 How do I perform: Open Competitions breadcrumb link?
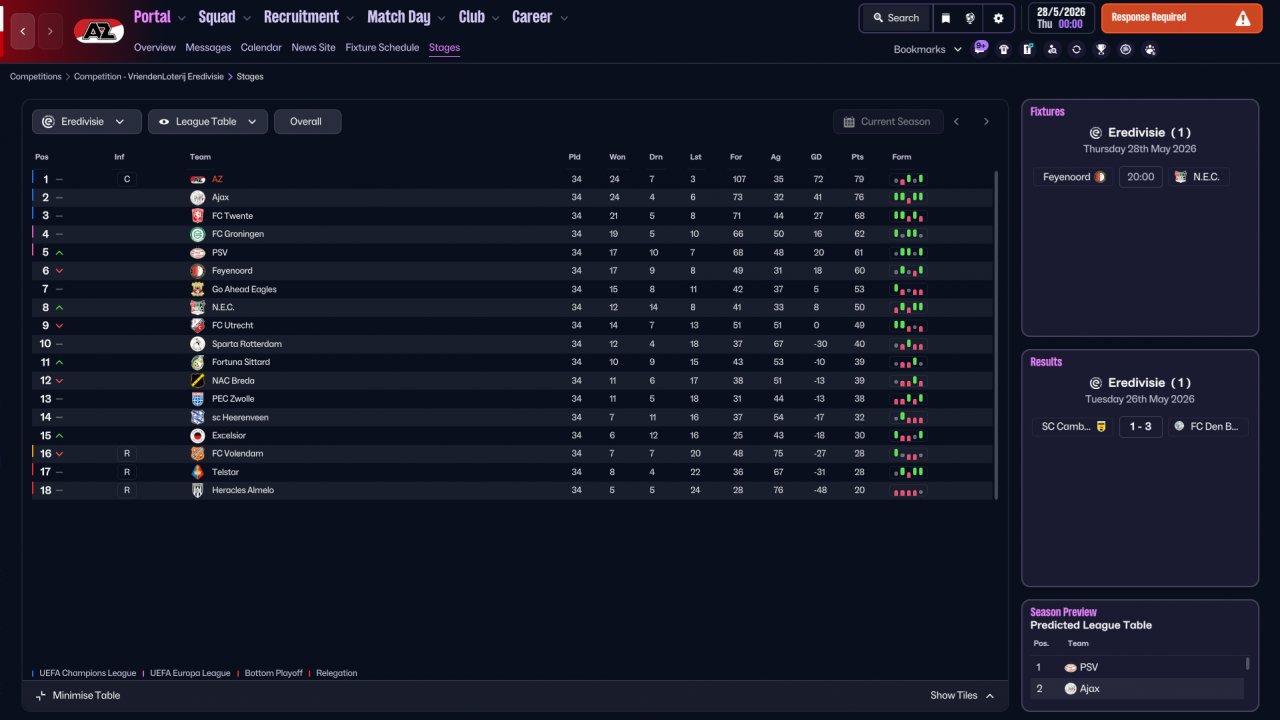[x=36, y=77]
